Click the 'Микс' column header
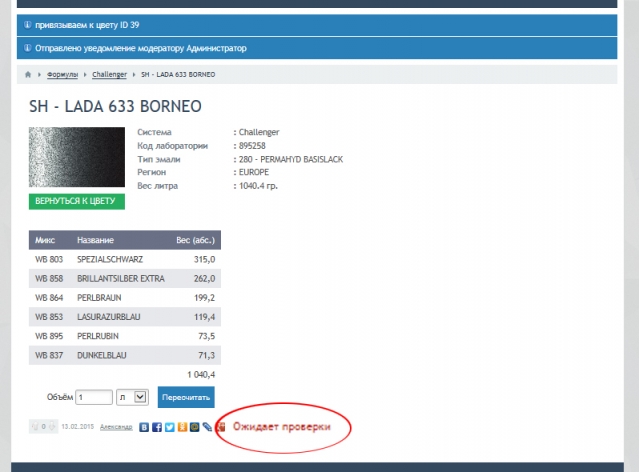 [x=45, y=240]
